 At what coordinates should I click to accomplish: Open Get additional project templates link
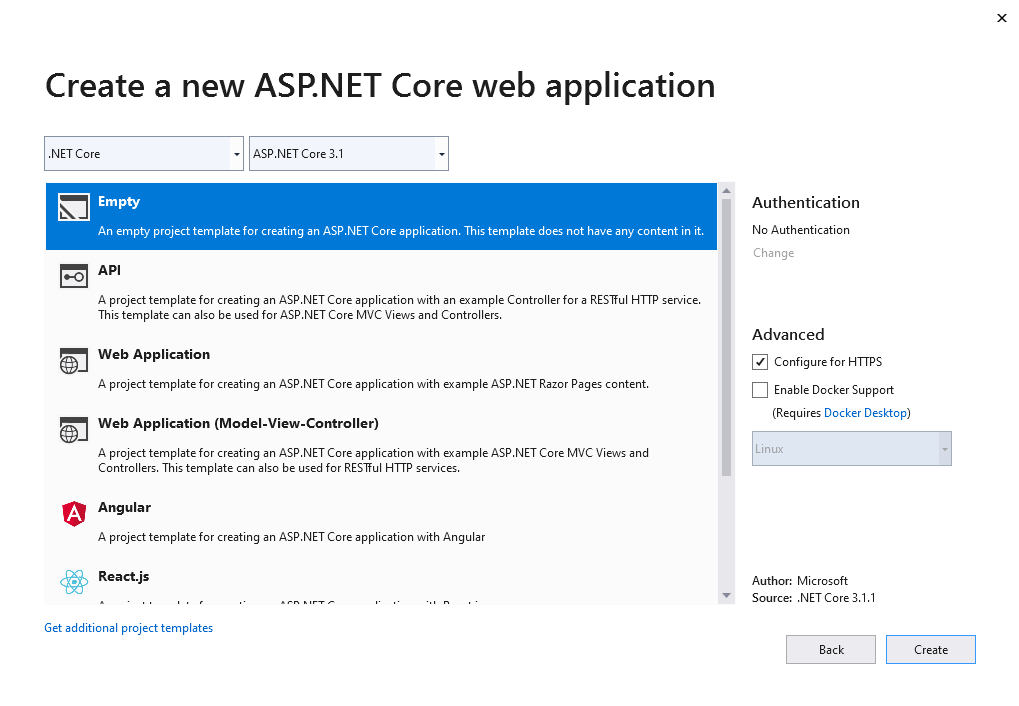[129, 629]
